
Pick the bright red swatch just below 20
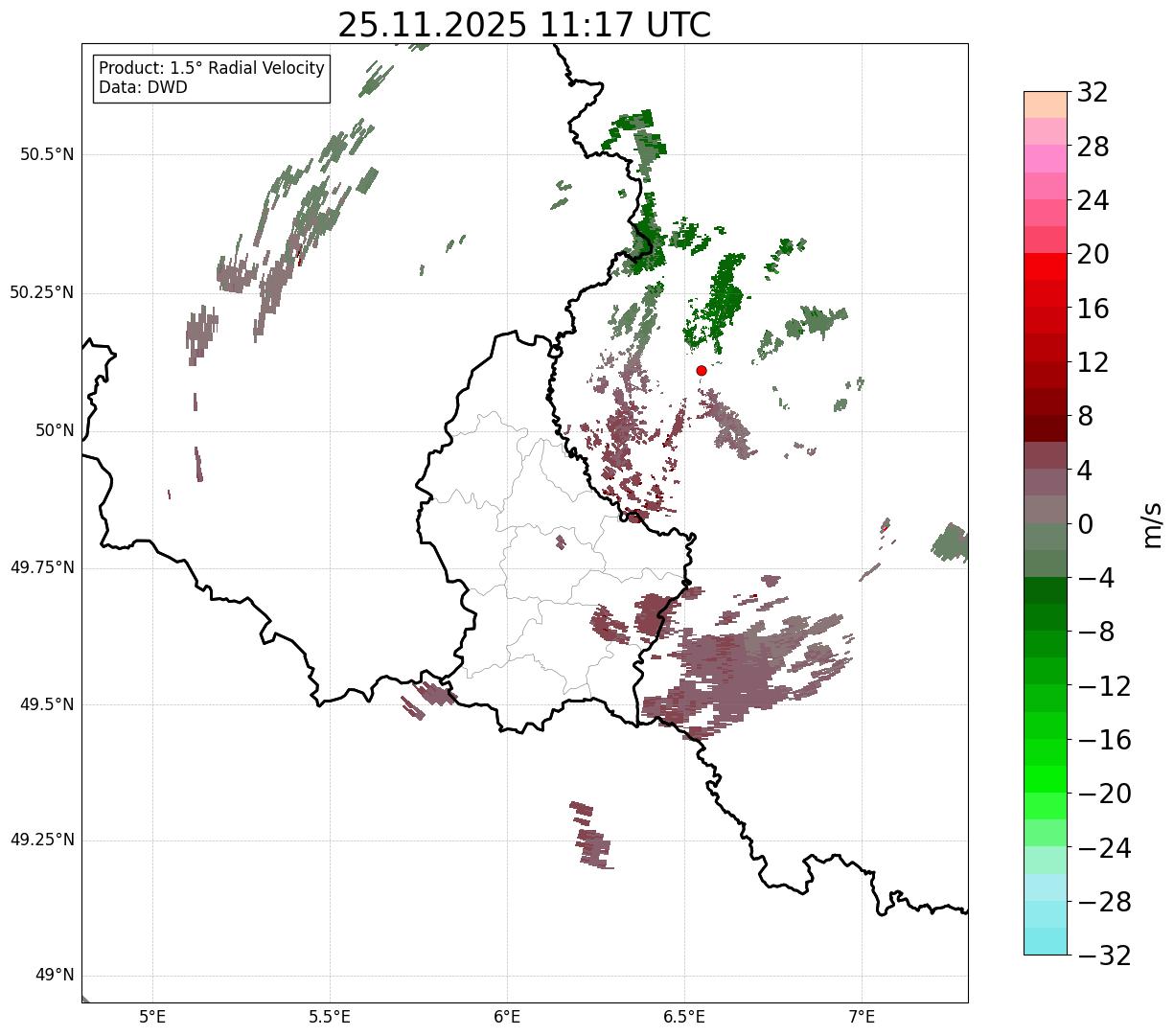1045,266
